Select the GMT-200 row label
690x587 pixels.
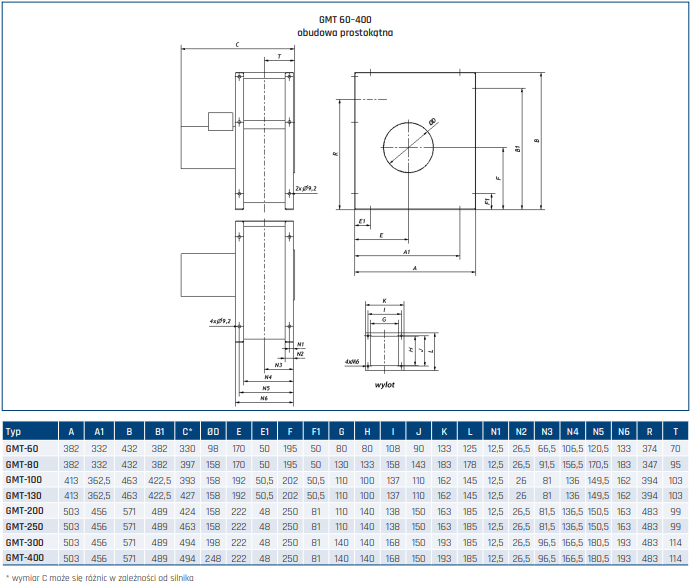click(25, 511)
